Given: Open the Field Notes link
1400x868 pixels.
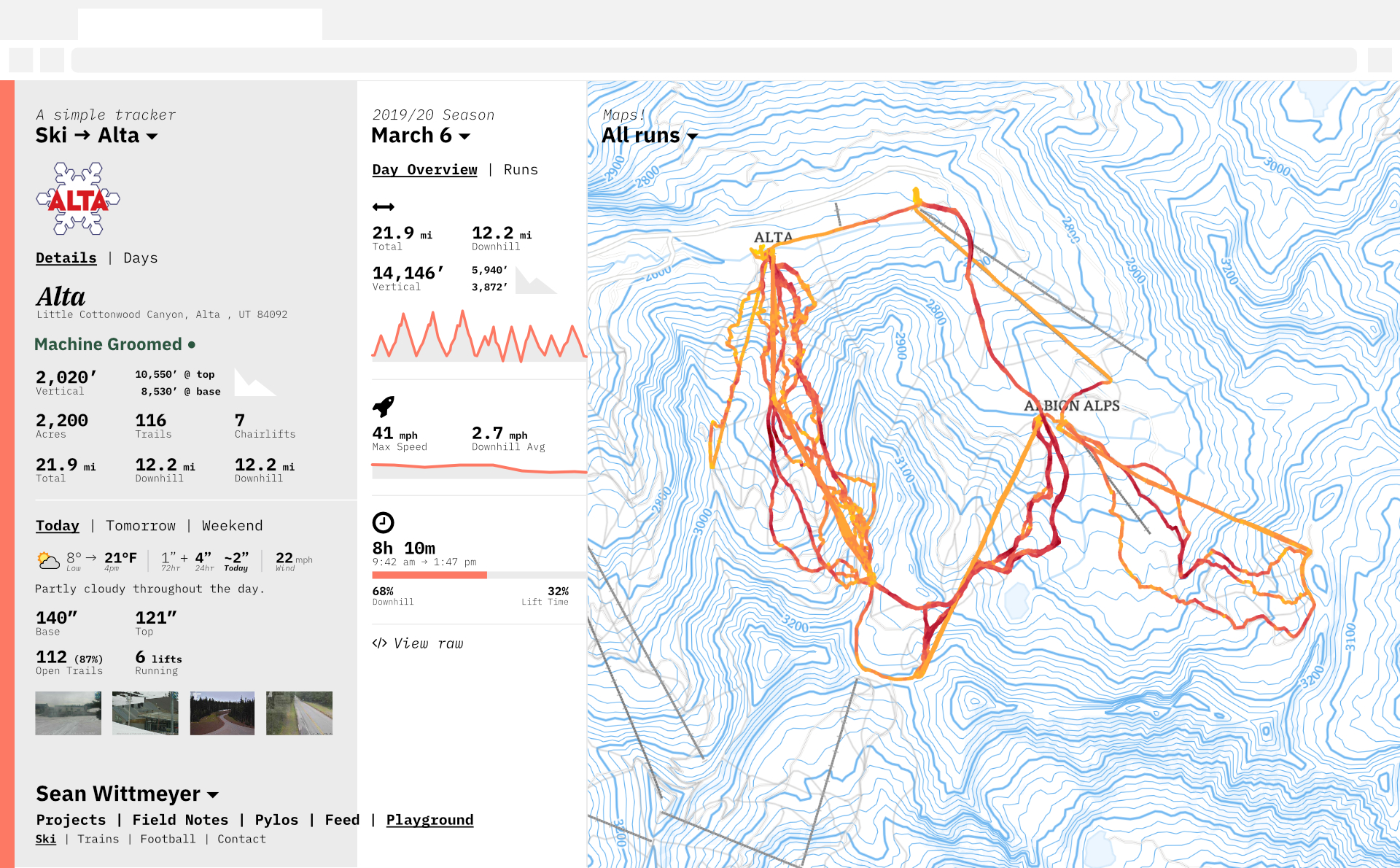Looking at the screenshot, I should click(180, 820).
